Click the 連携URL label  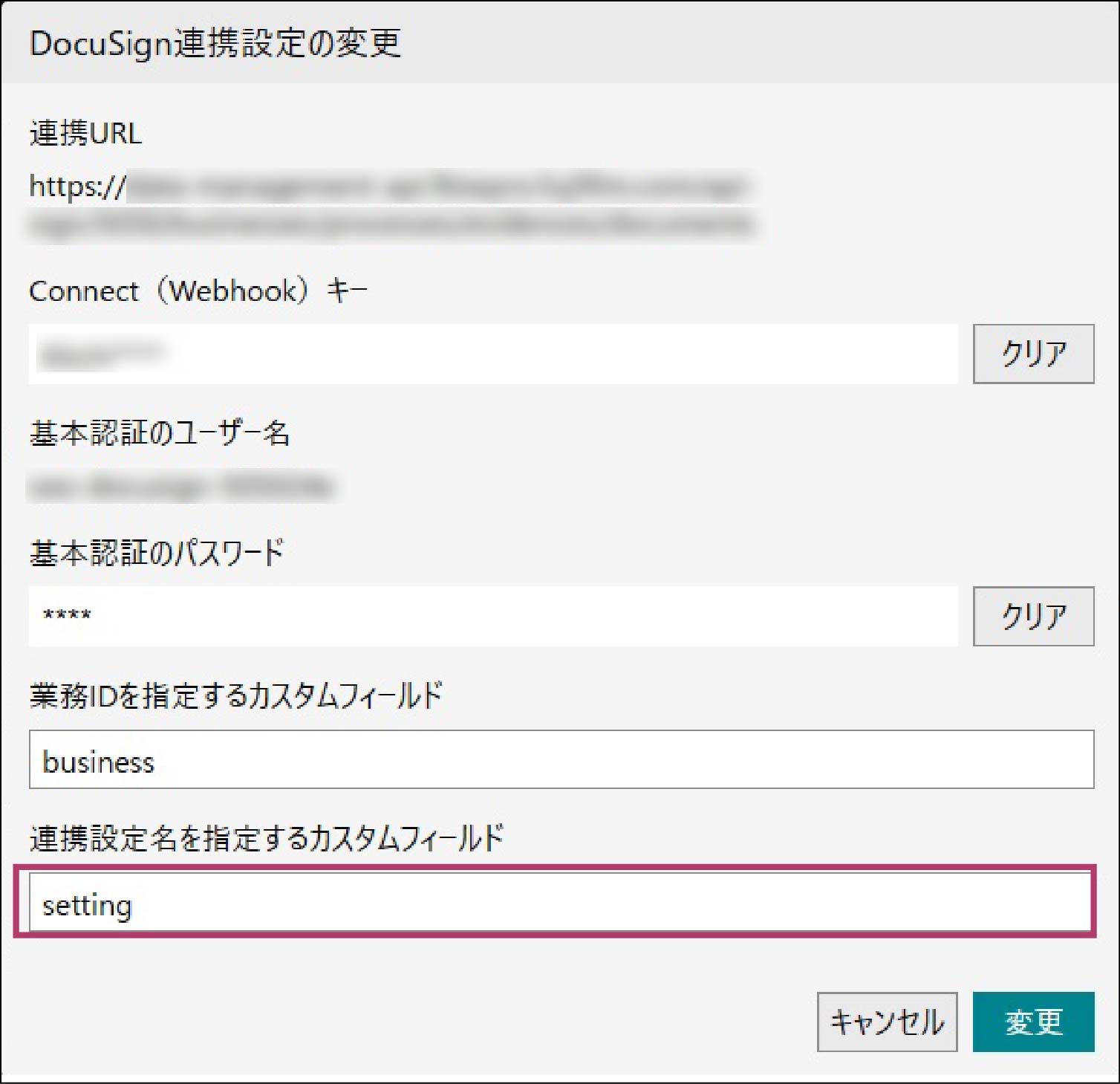[x=85, y=134]
